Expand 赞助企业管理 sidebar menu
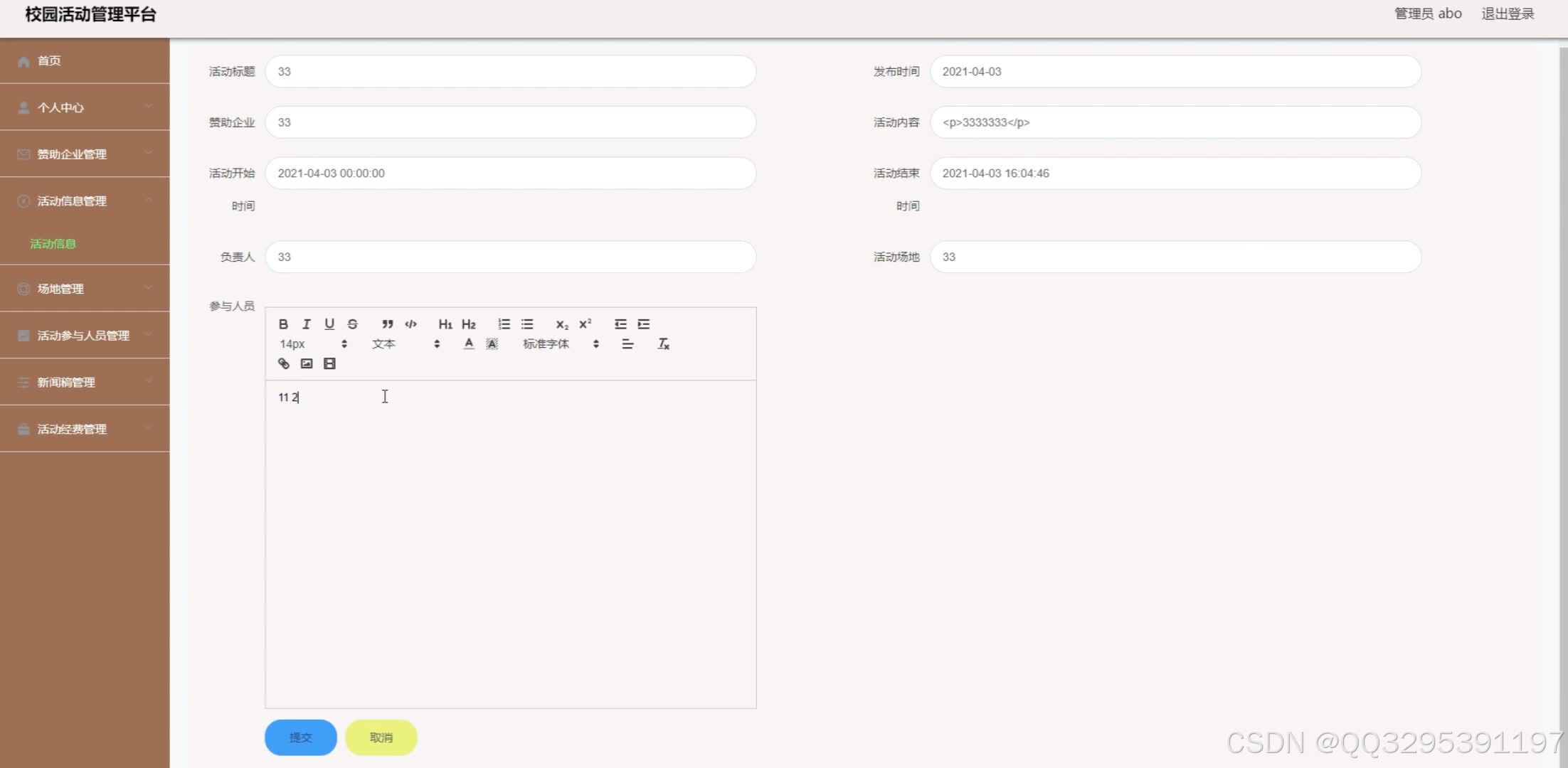Screen dimensions: 1568x768 coord(85,154)
